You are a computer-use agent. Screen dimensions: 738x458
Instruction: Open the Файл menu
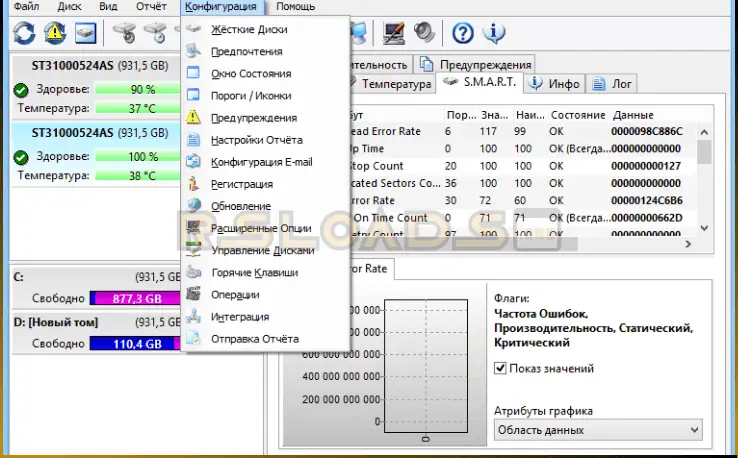pos(27,7)
